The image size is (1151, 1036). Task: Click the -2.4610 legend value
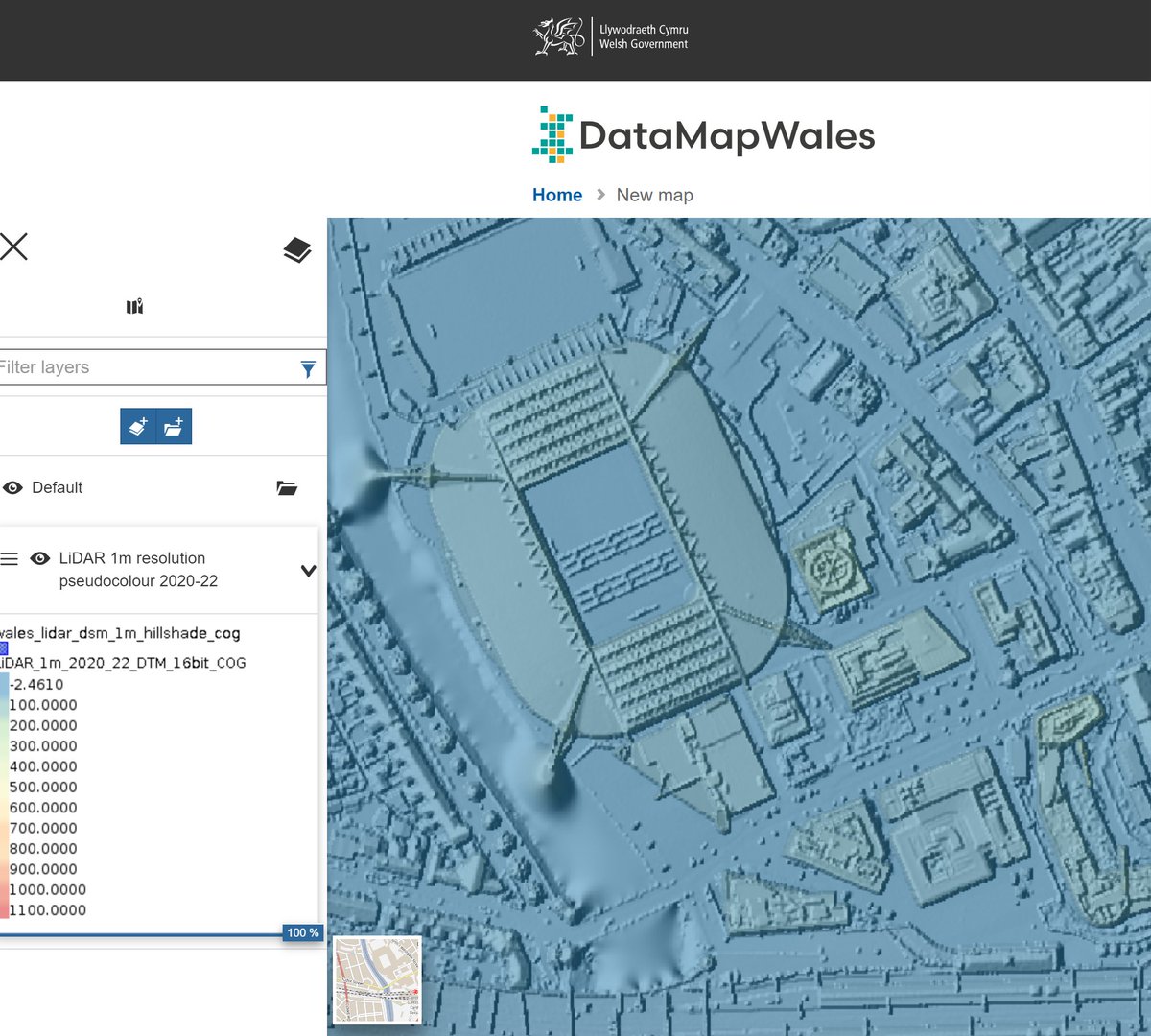pyautogui.click(x=37, y=684)
